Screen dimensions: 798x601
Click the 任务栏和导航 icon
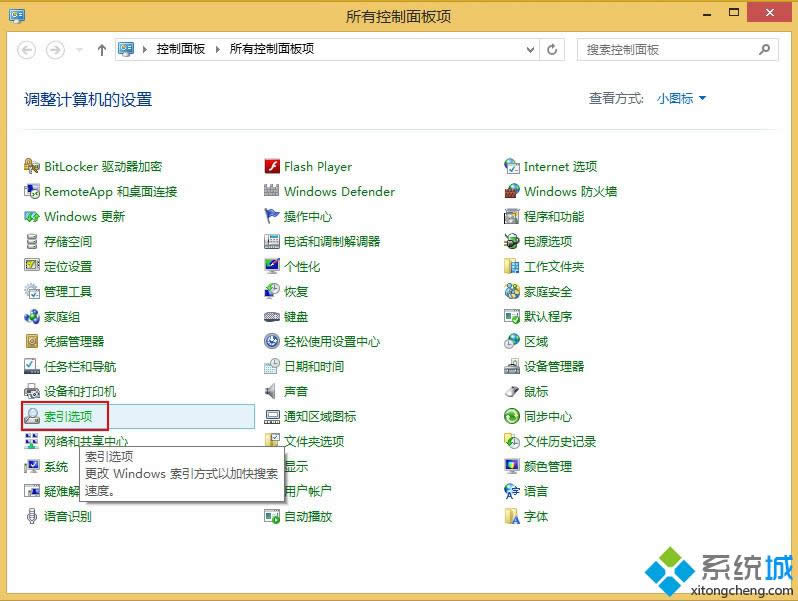(32, 366)
